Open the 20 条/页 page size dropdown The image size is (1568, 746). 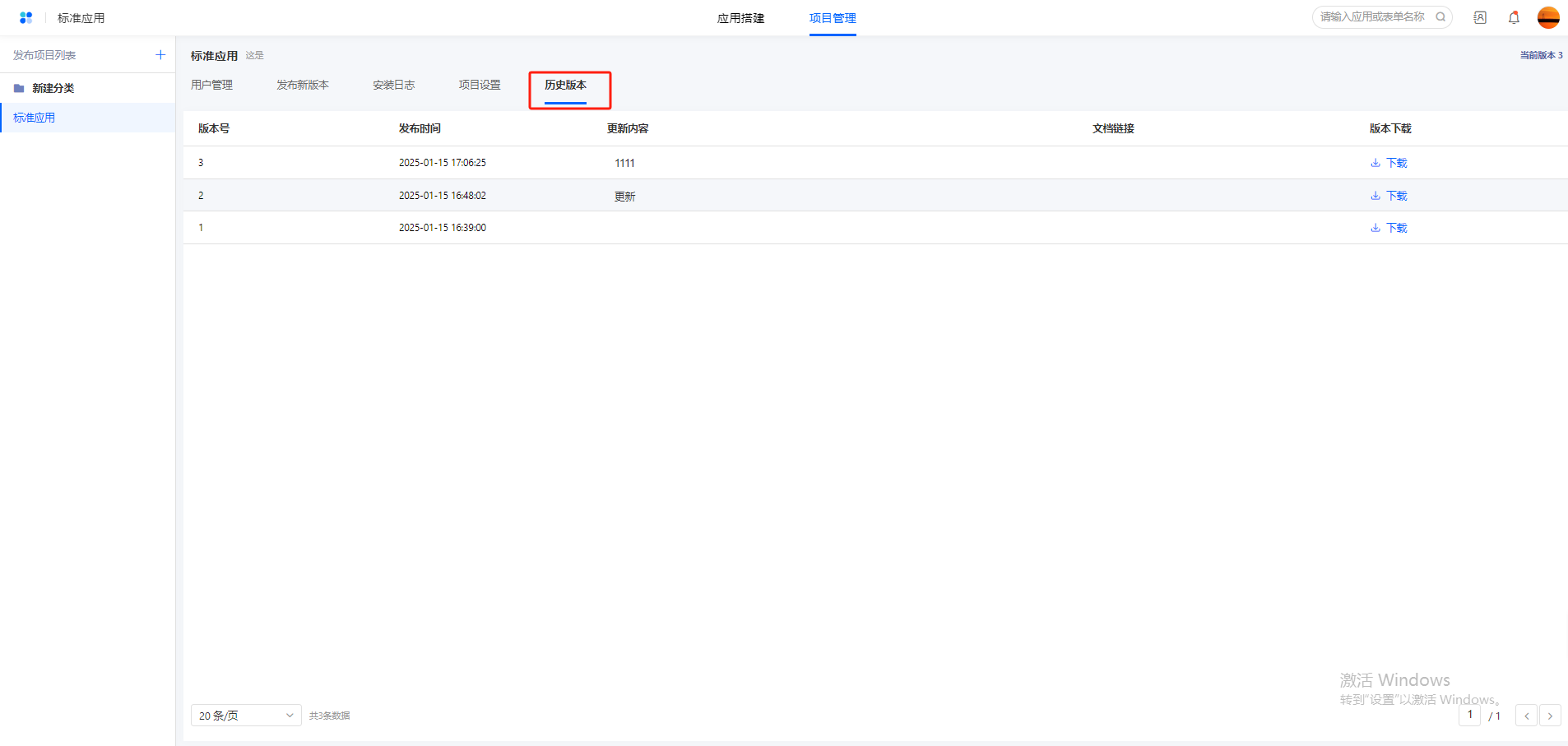click(245, 716)
